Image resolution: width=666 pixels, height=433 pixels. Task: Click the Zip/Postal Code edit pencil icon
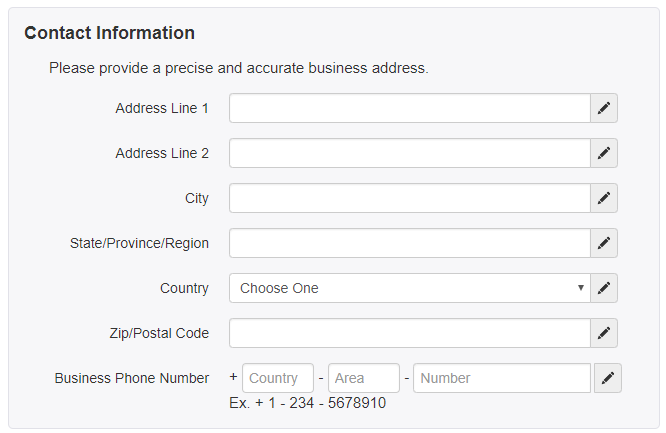tap(604, 334)
